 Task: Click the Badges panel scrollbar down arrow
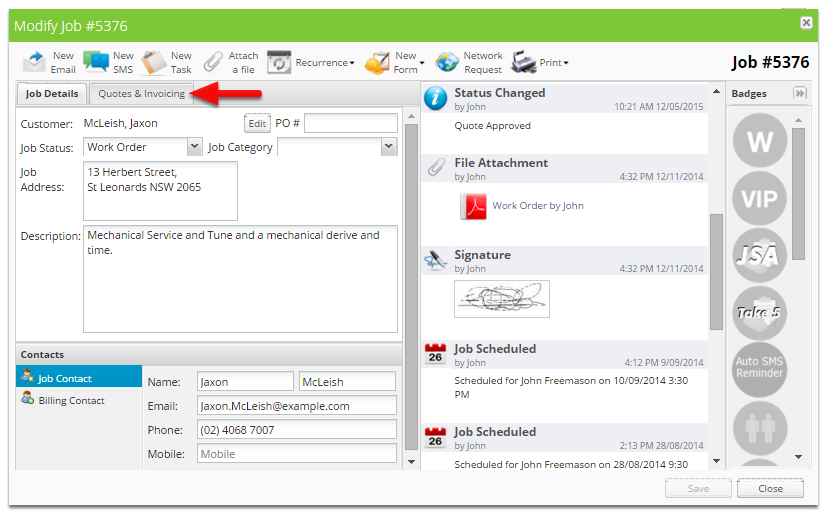(799, 457)
